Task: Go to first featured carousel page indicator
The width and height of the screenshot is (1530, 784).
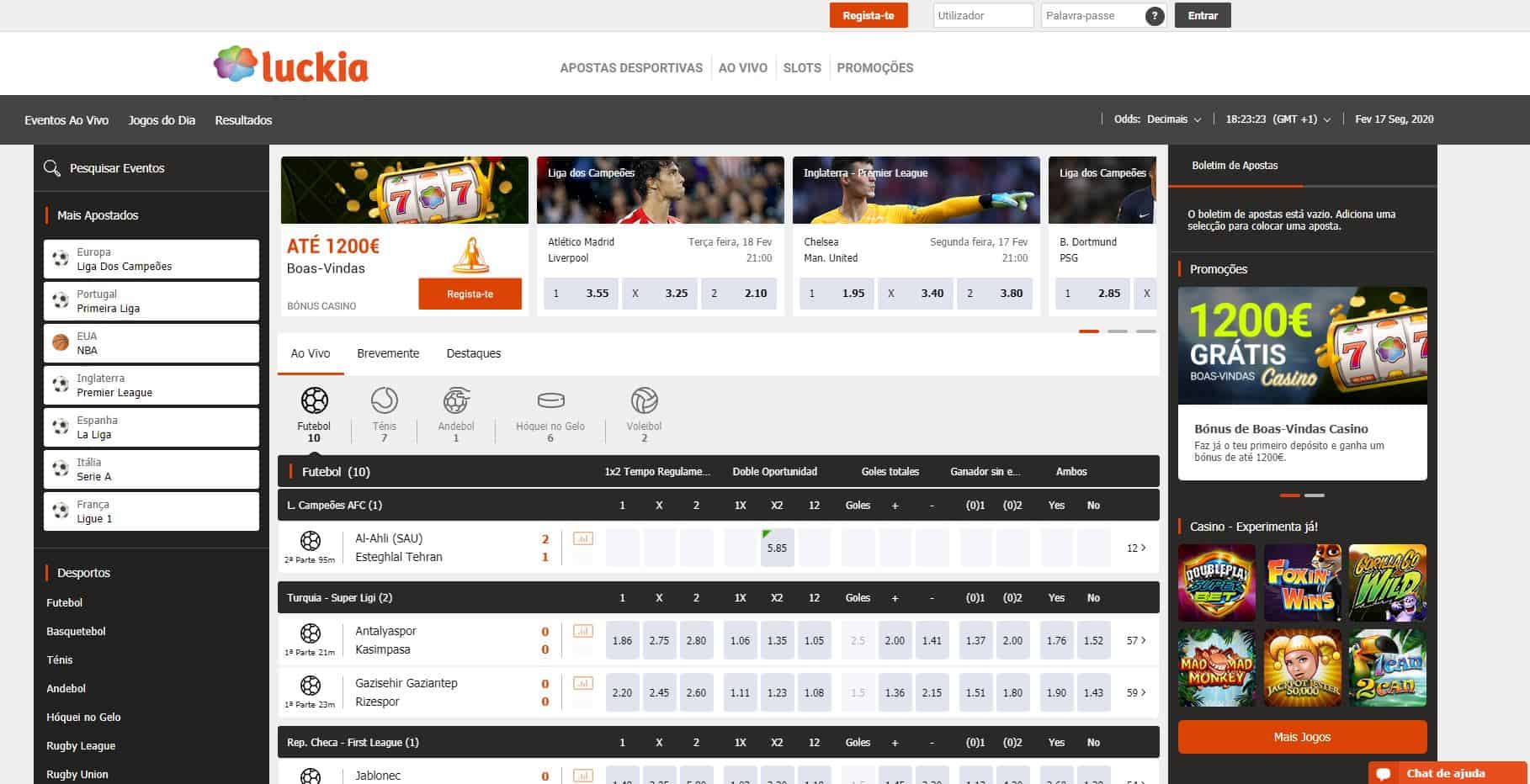Action: (1089, 331)
